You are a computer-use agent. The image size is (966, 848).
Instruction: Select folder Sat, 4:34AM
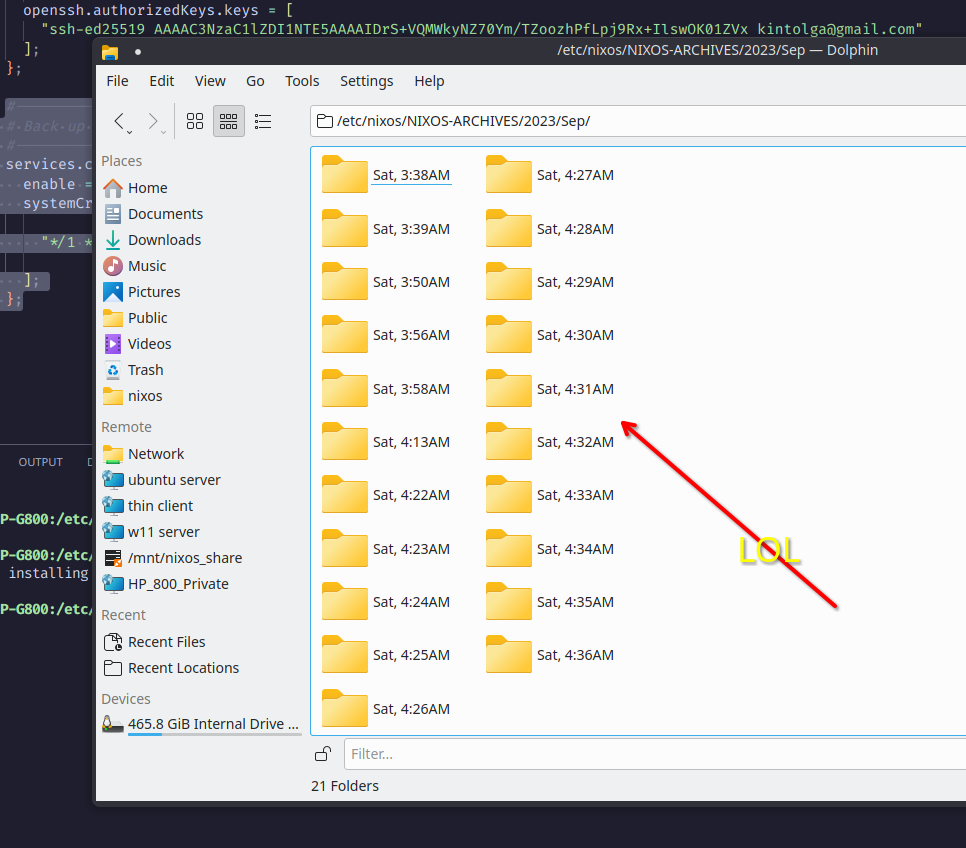point(550,548)
